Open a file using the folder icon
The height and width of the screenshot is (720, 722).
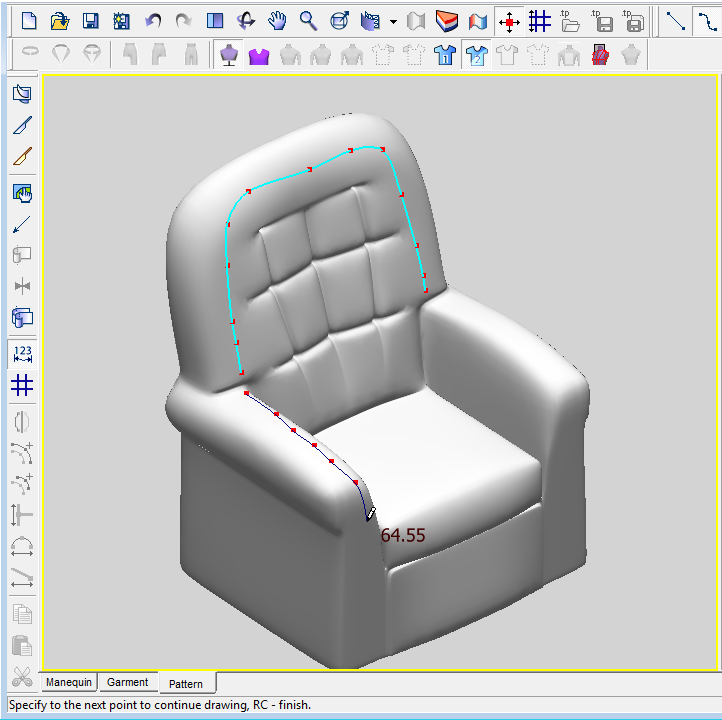pyautogui.click(x=59, y=21)
